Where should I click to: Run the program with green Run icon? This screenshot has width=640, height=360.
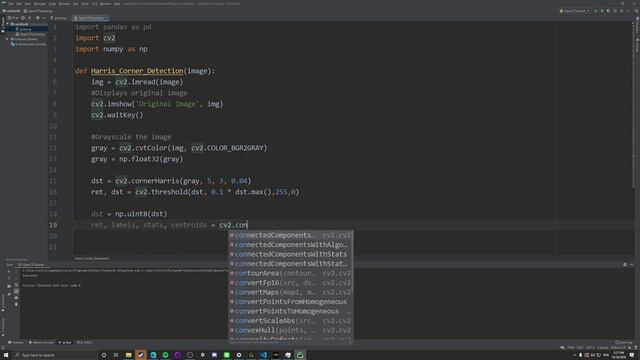(x=596, y=11)
